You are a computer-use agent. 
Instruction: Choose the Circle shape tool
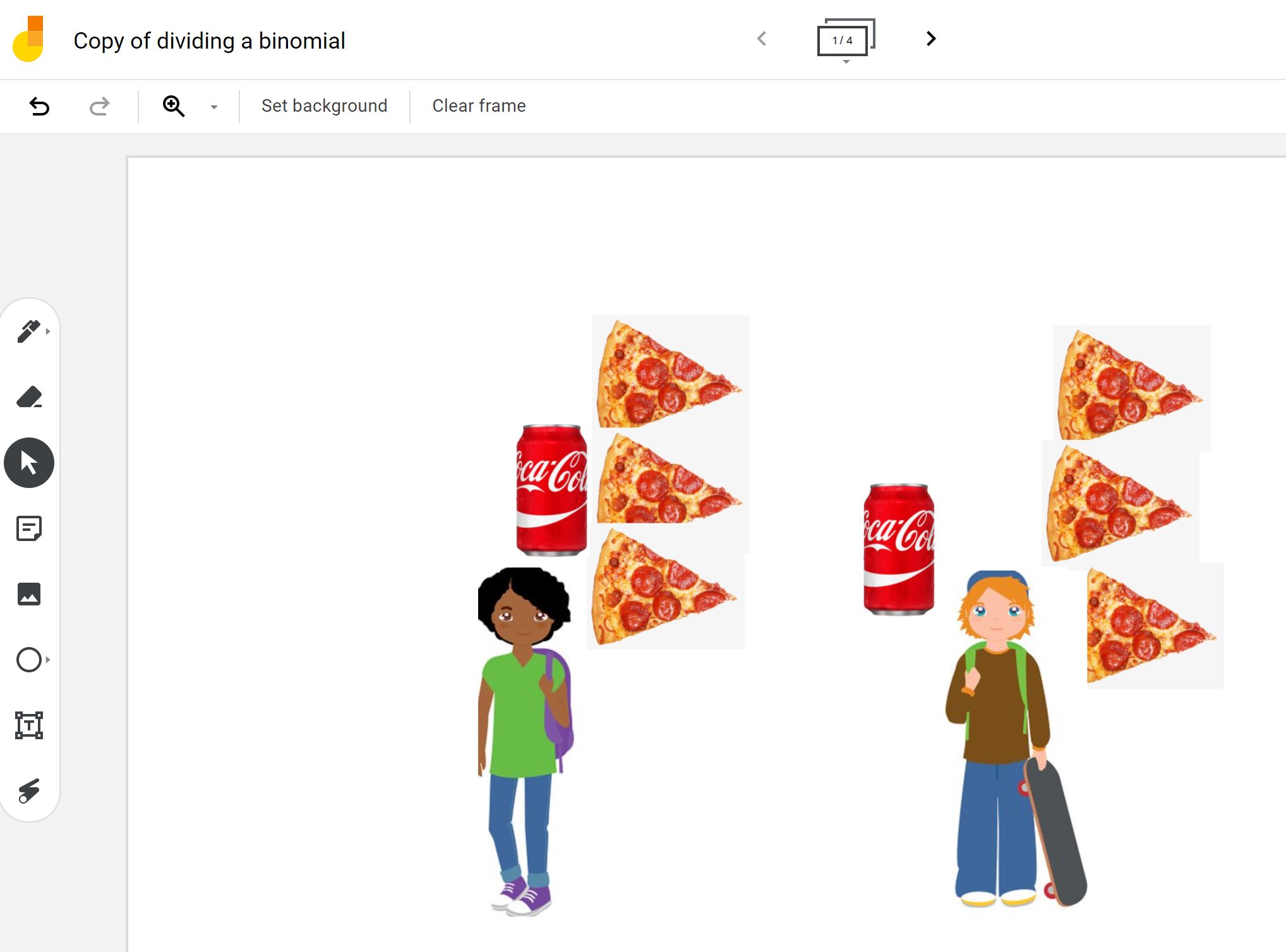[29, 660]
